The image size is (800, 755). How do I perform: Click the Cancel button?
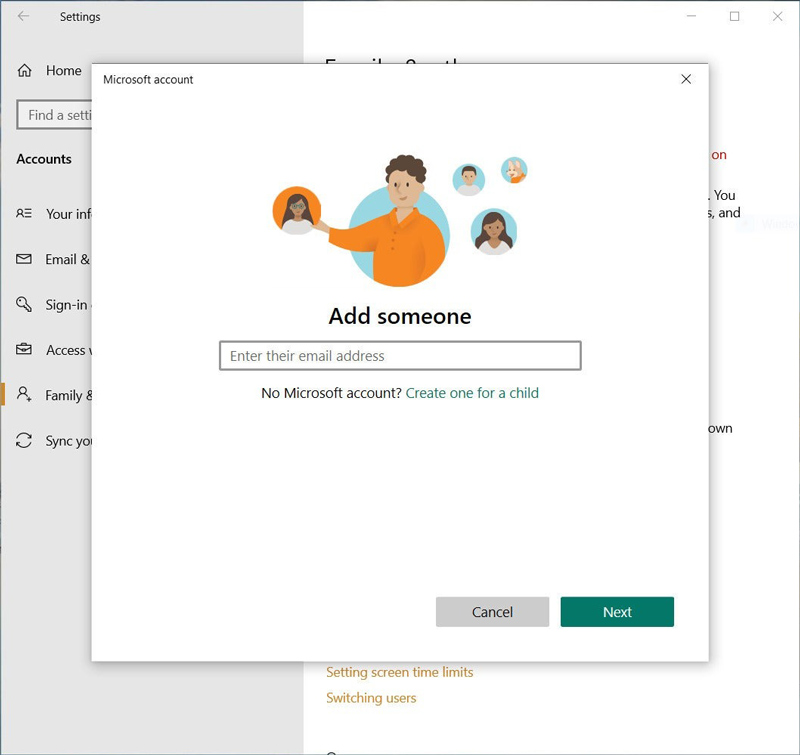tap(492, 612)
